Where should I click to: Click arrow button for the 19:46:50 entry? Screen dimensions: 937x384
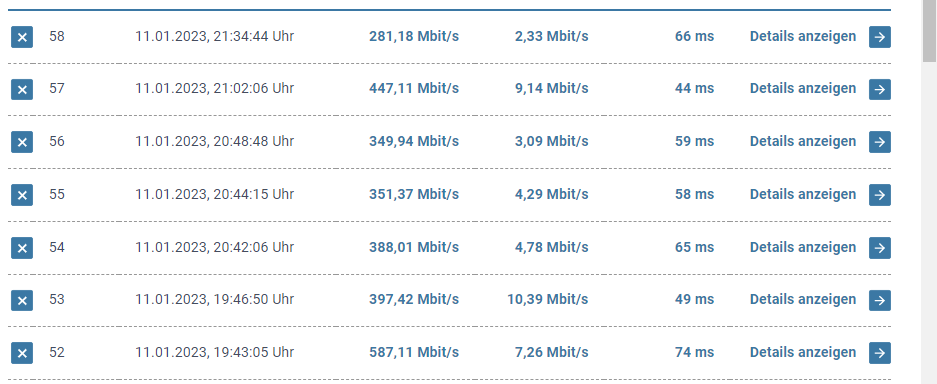point(880,300)
